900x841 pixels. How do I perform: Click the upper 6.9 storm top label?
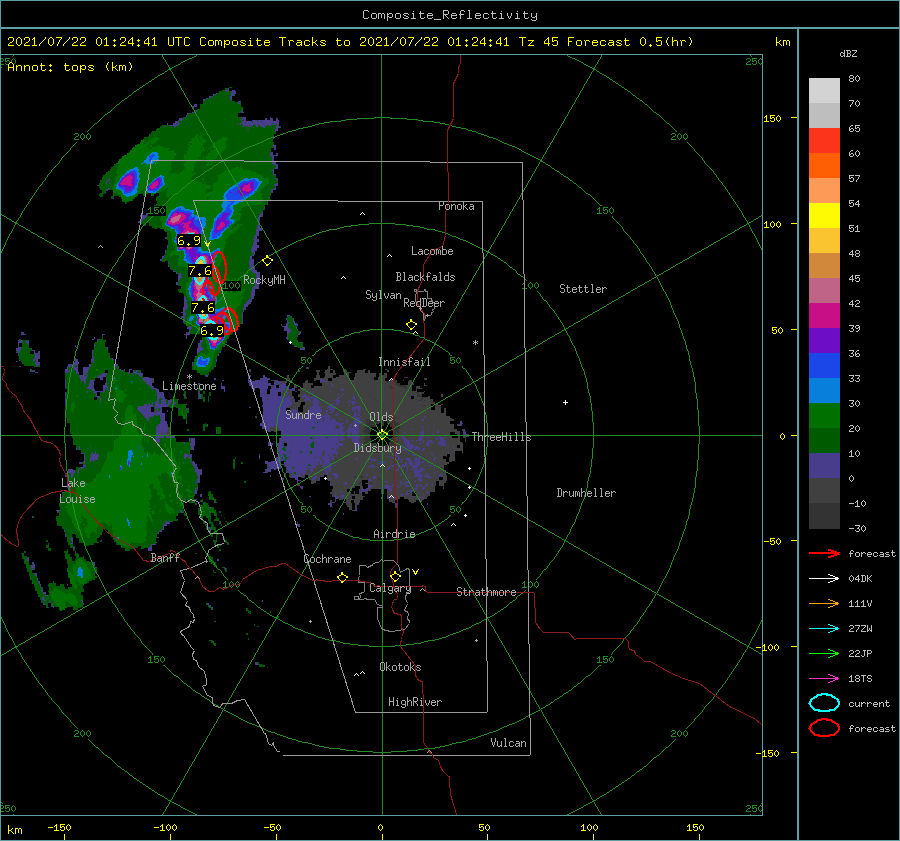click(189, 241)
